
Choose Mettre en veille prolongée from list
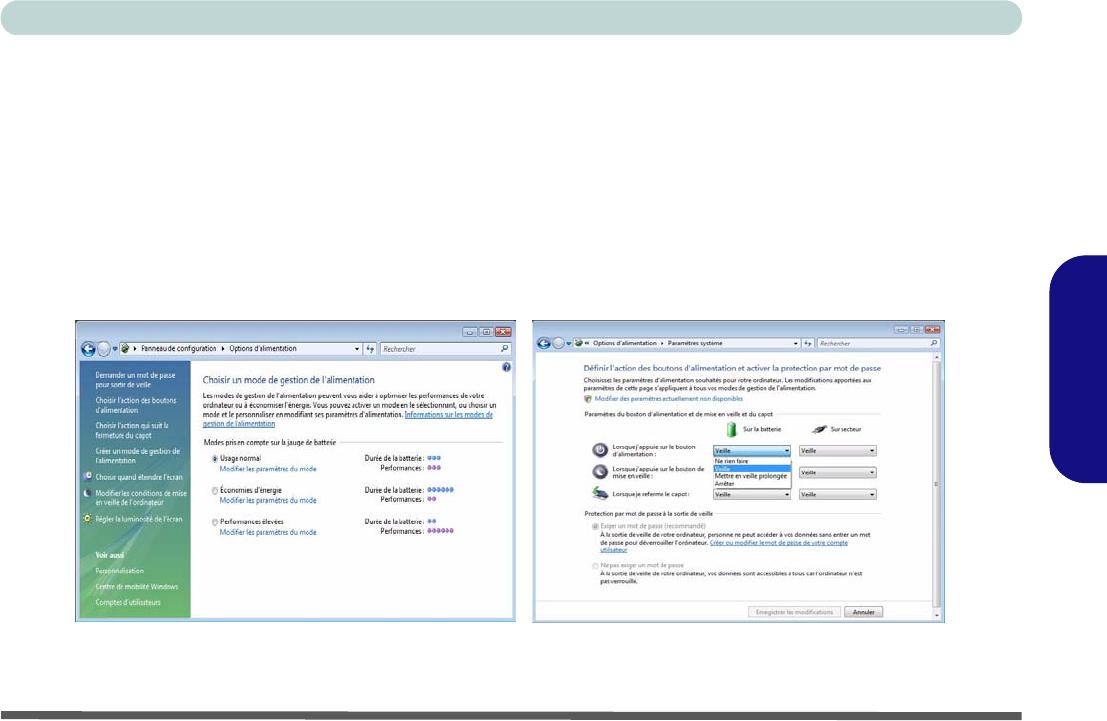click(x=750, y=476)
